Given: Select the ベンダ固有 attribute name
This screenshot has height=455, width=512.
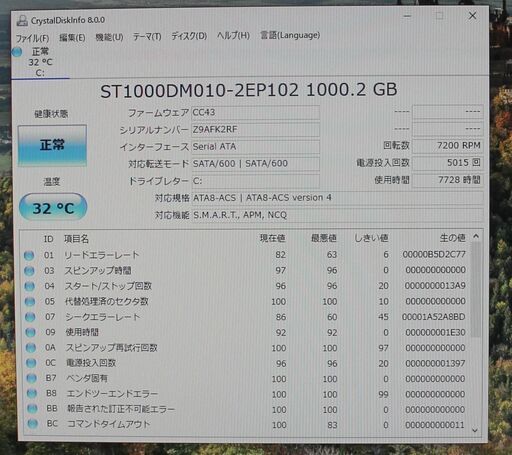Looking at the screenshot, I should (87, 378).
